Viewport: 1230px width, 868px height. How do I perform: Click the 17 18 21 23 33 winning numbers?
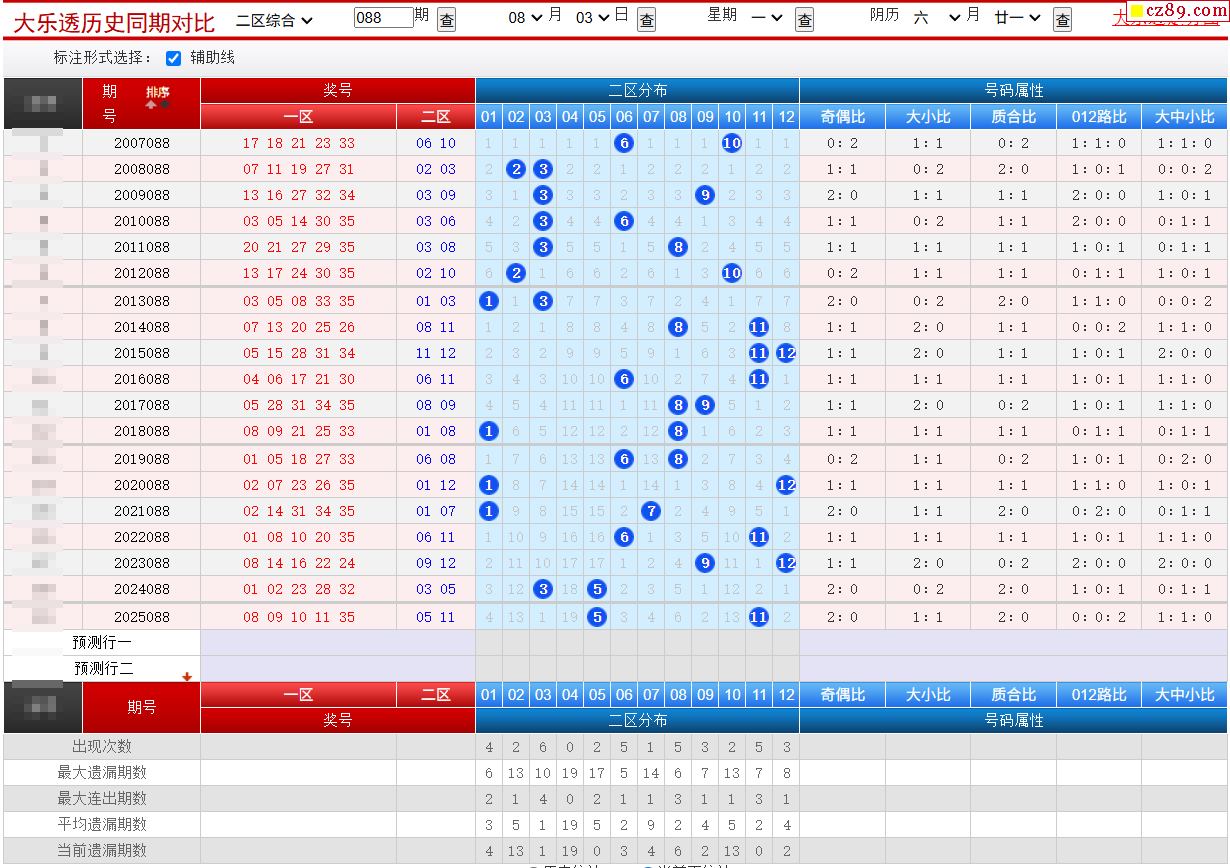click(x=298, y=143)
